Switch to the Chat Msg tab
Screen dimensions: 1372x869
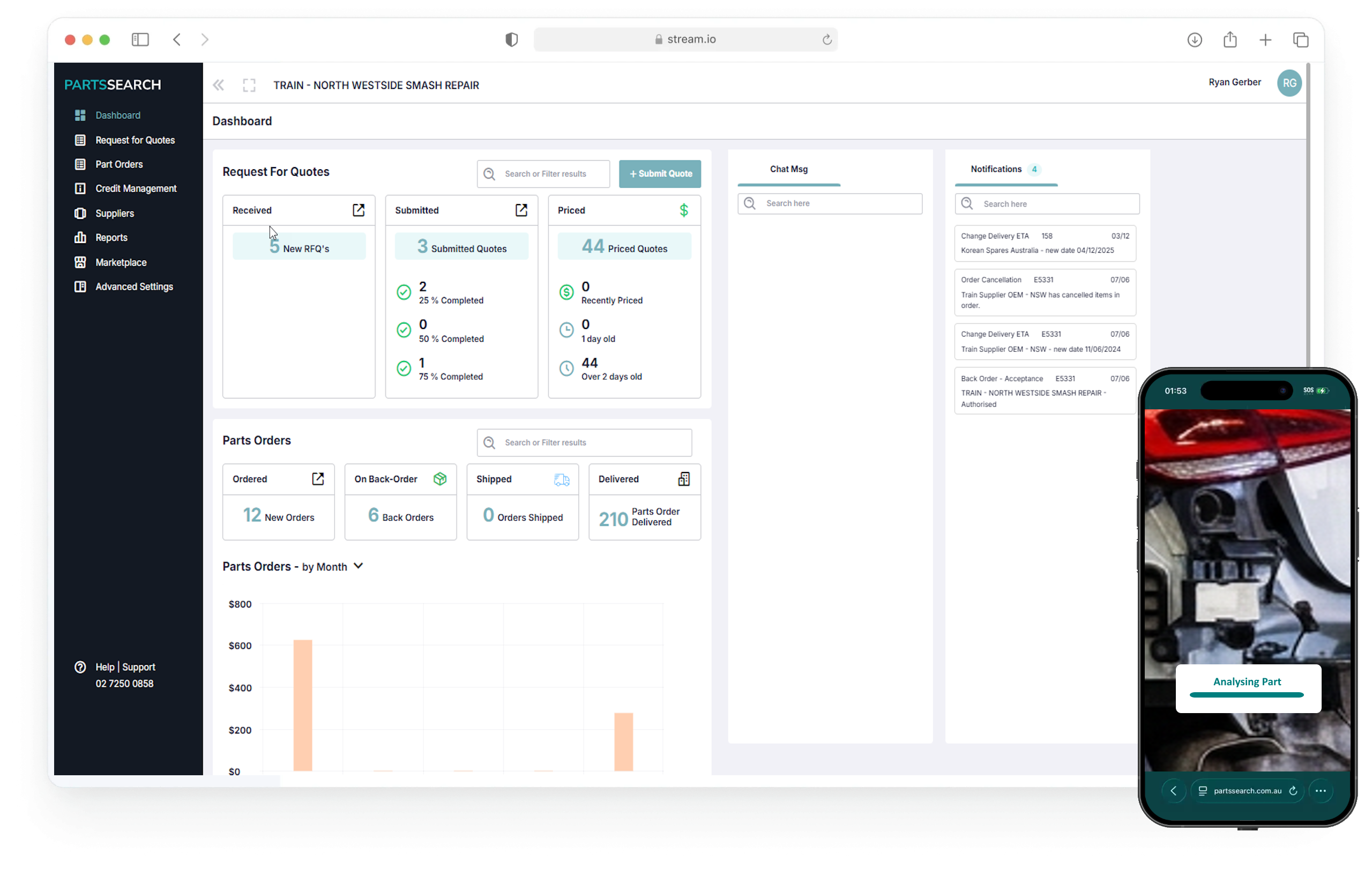(788, 169)
